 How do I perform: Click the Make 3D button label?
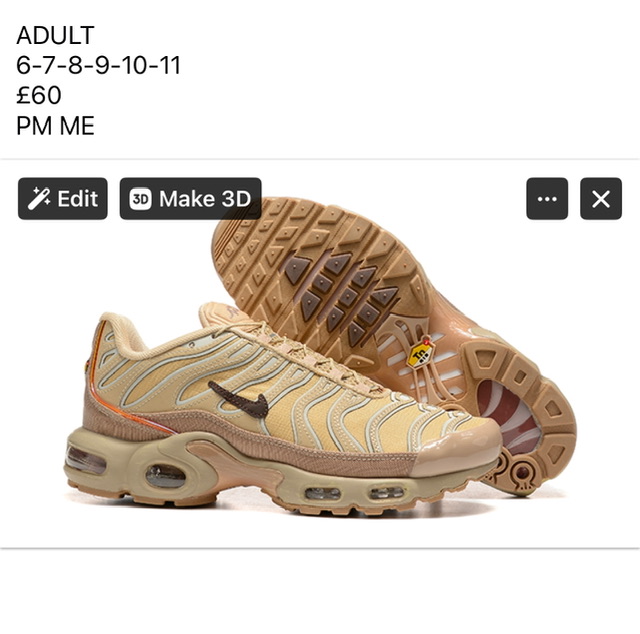tap(205, 199)
